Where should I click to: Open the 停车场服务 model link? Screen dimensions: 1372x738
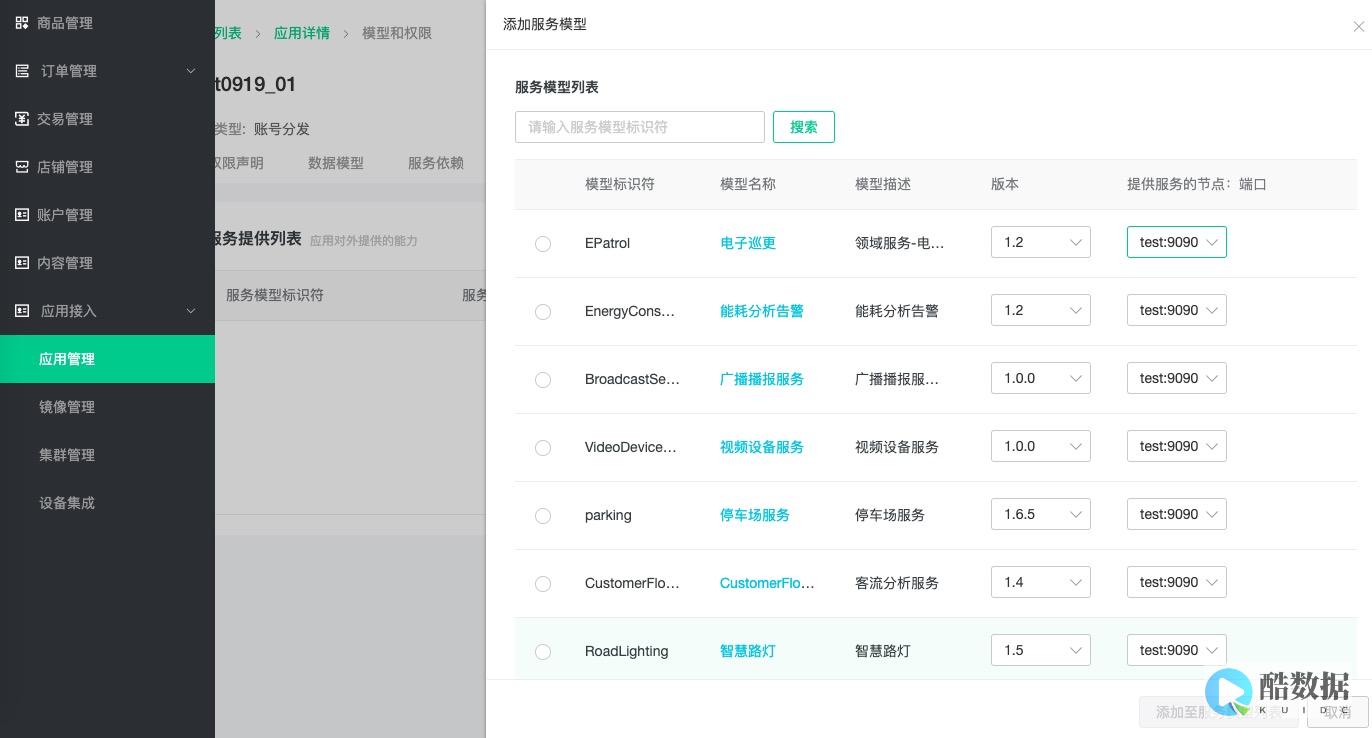click(x=755, y=515)
